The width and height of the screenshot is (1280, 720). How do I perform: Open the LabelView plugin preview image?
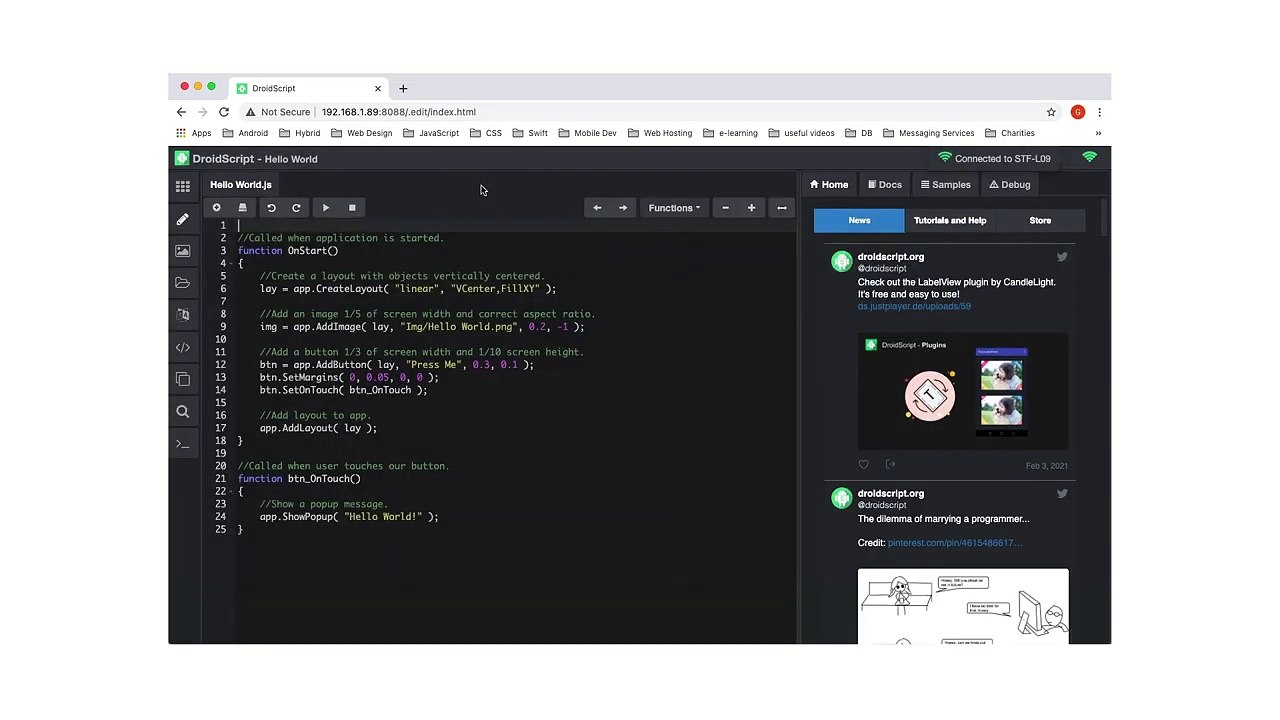coord(963,392)
